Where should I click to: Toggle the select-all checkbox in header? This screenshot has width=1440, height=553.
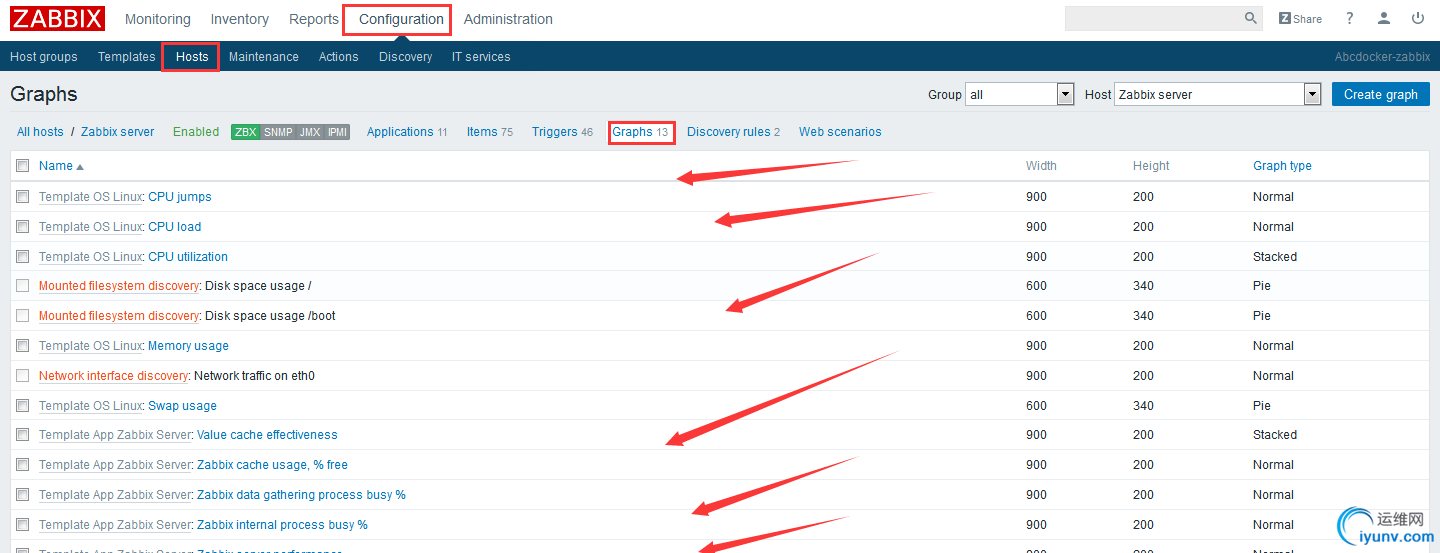coord(23,166)
